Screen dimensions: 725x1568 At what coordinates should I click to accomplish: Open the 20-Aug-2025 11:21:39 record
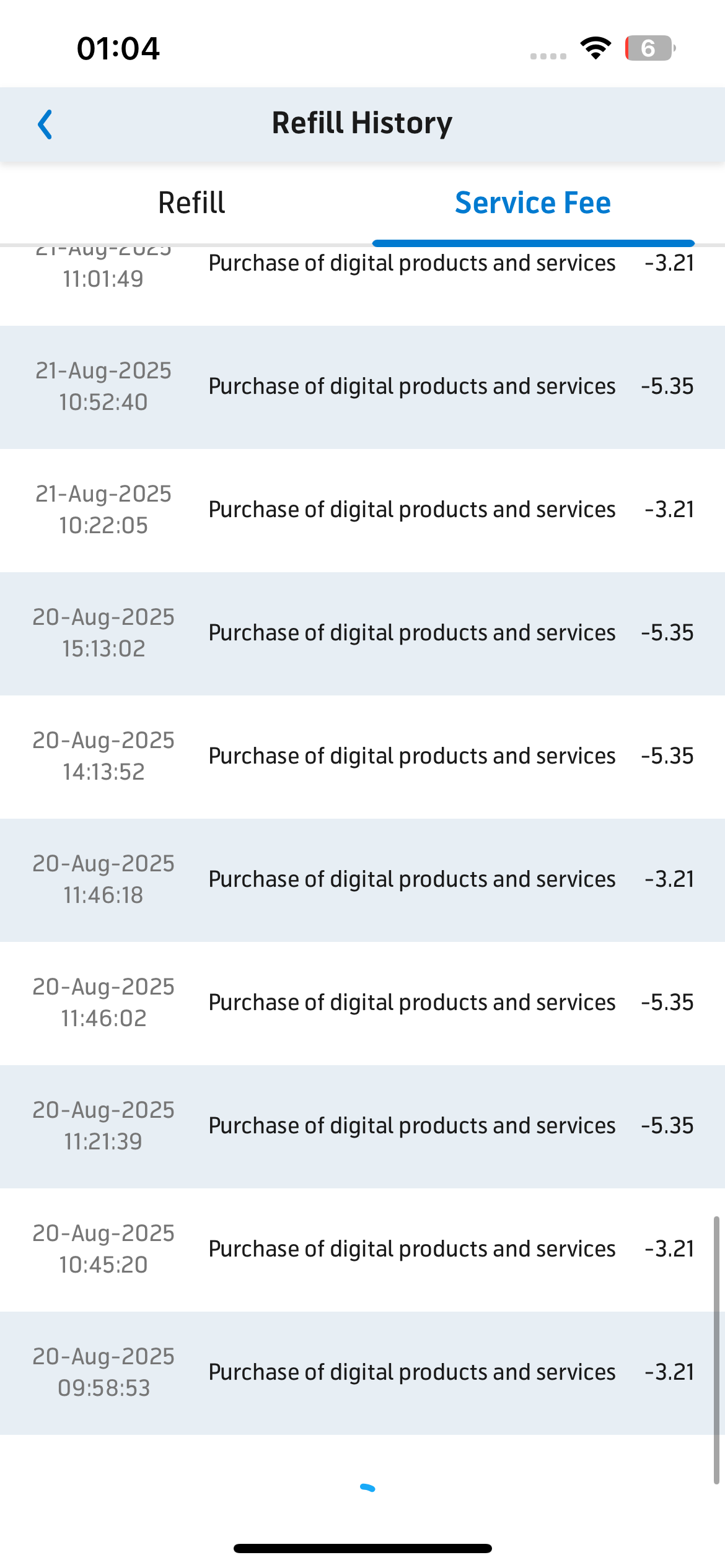(362, 1126)
